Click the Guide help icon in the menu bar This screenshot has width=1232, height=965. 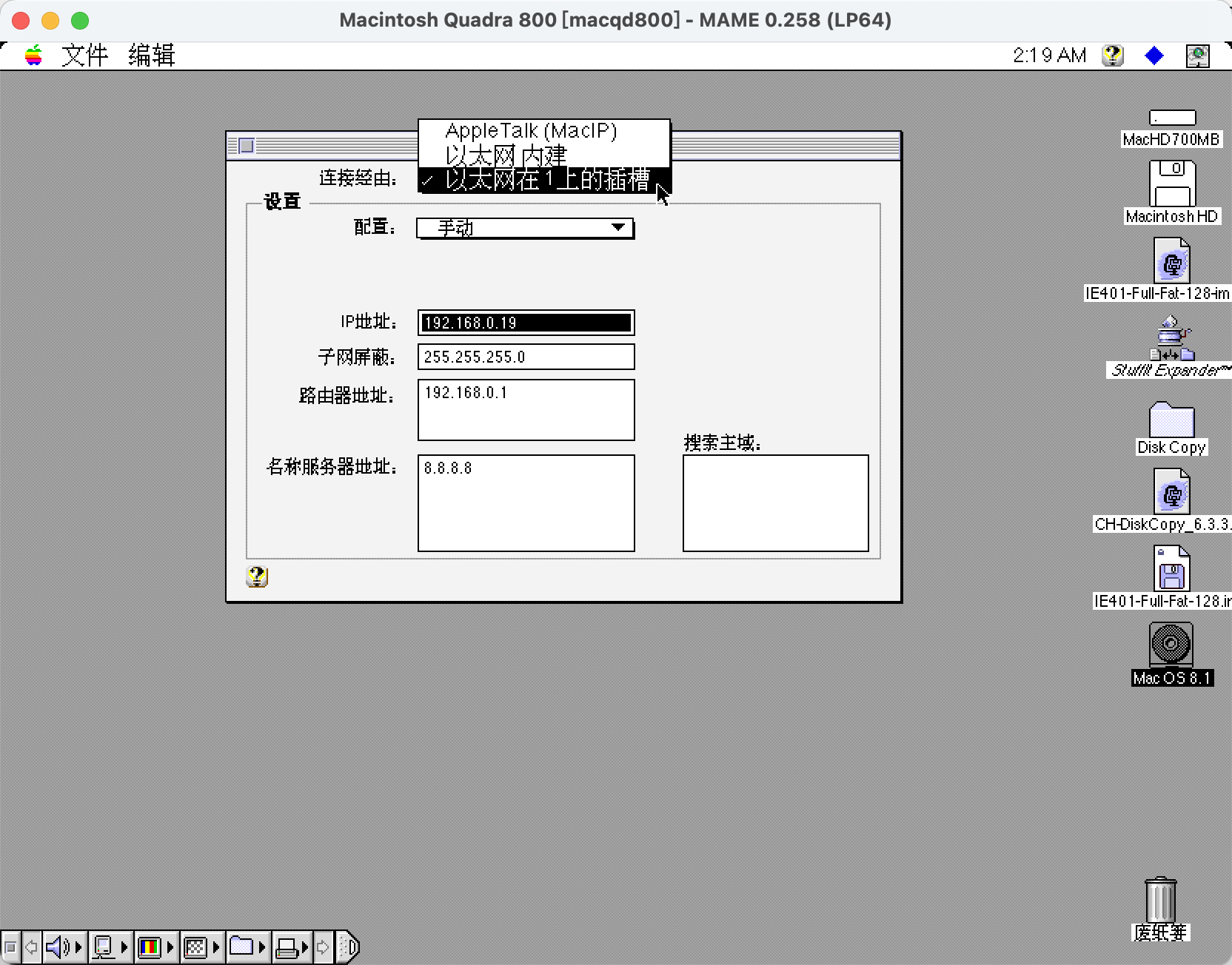[x=1113, y=56]
